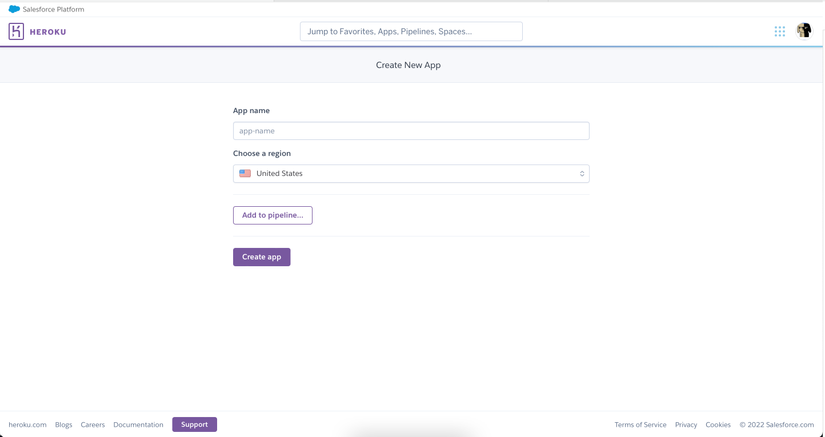
Task: Open the United States region selector
Action: (x=411, y=174)
